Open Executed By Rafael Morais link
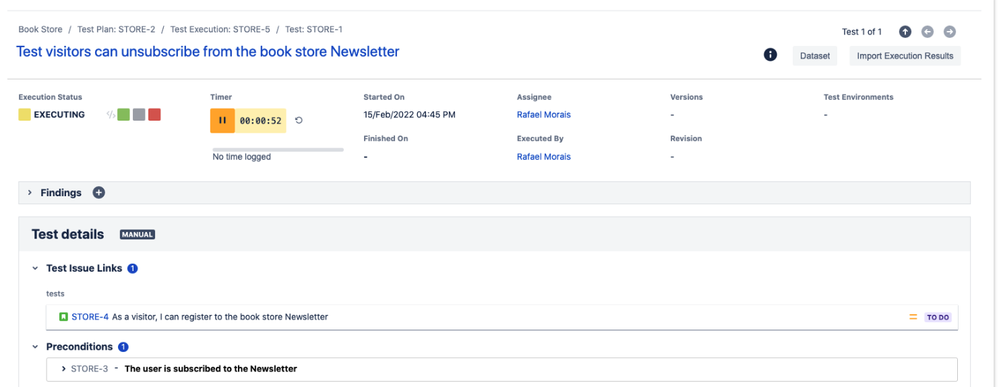999x387 pixels. 543,156
